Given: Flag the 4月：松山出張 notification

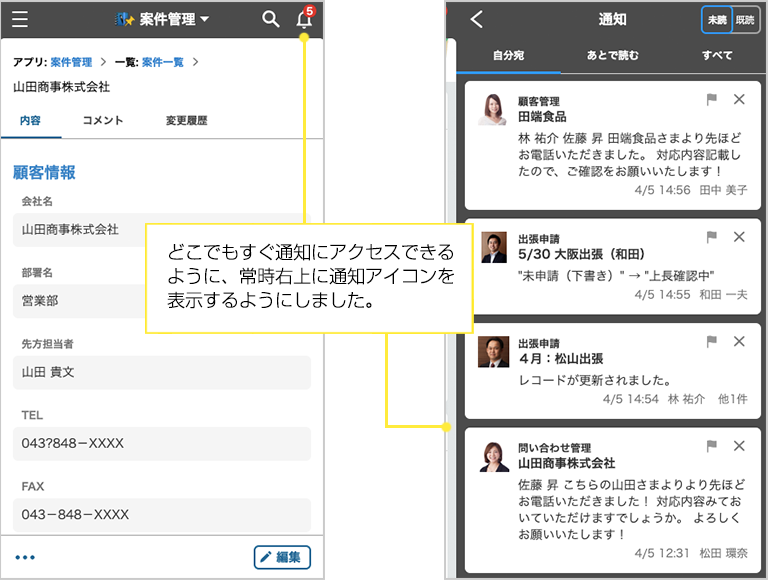Looking at the screenshot, I should pyautogui.click(x=712, y=341).
